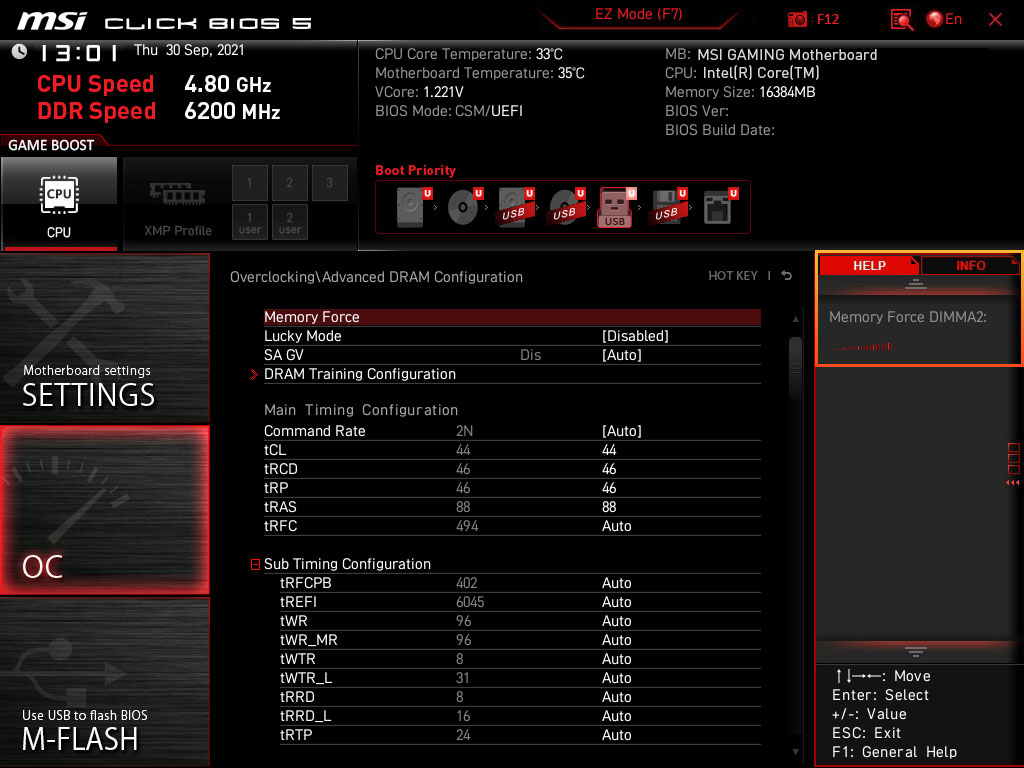Edit the tWTR_L Auto value

(x=616, y=678)
